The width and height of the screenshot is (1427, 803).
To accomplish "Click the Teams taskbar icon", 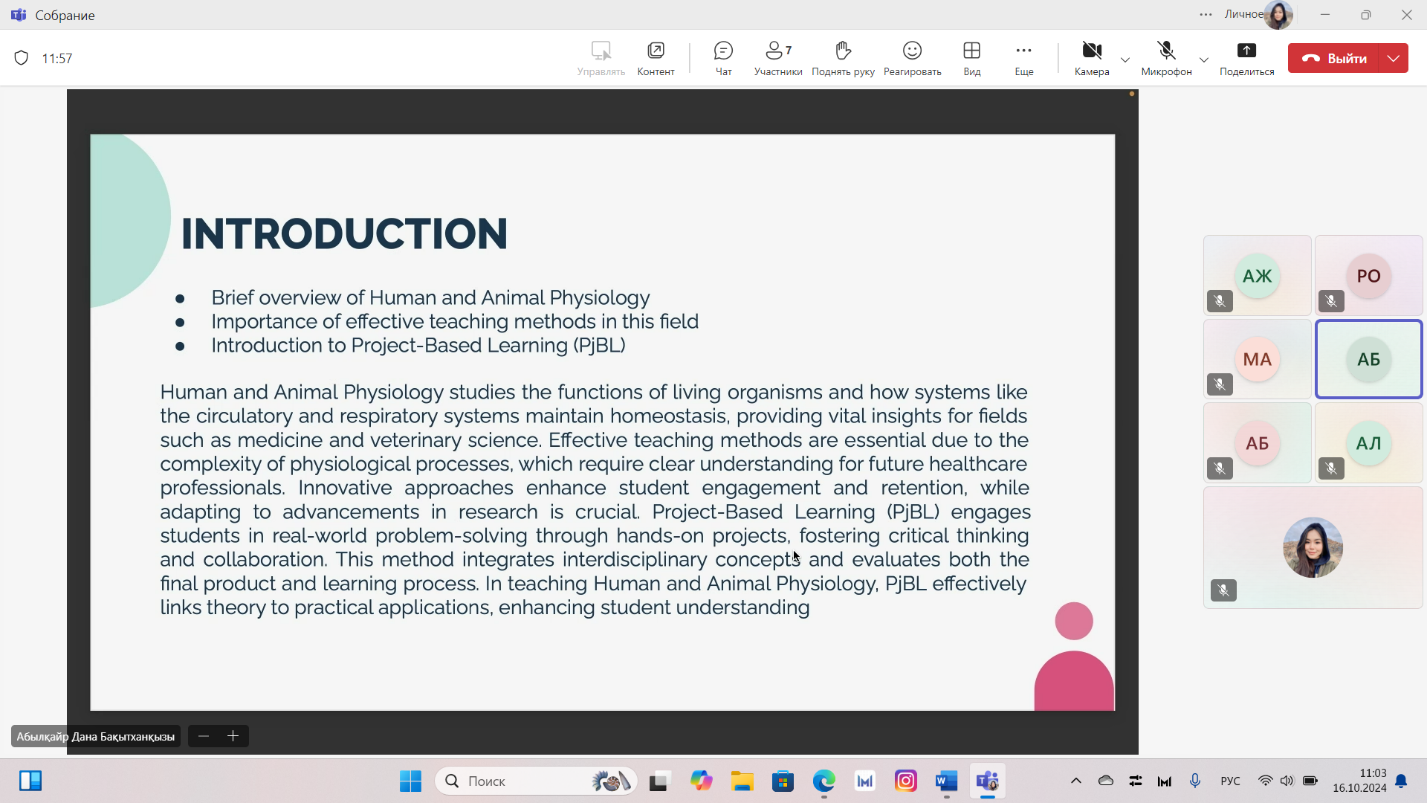I will pyautogui.click(x=988, y=781).
